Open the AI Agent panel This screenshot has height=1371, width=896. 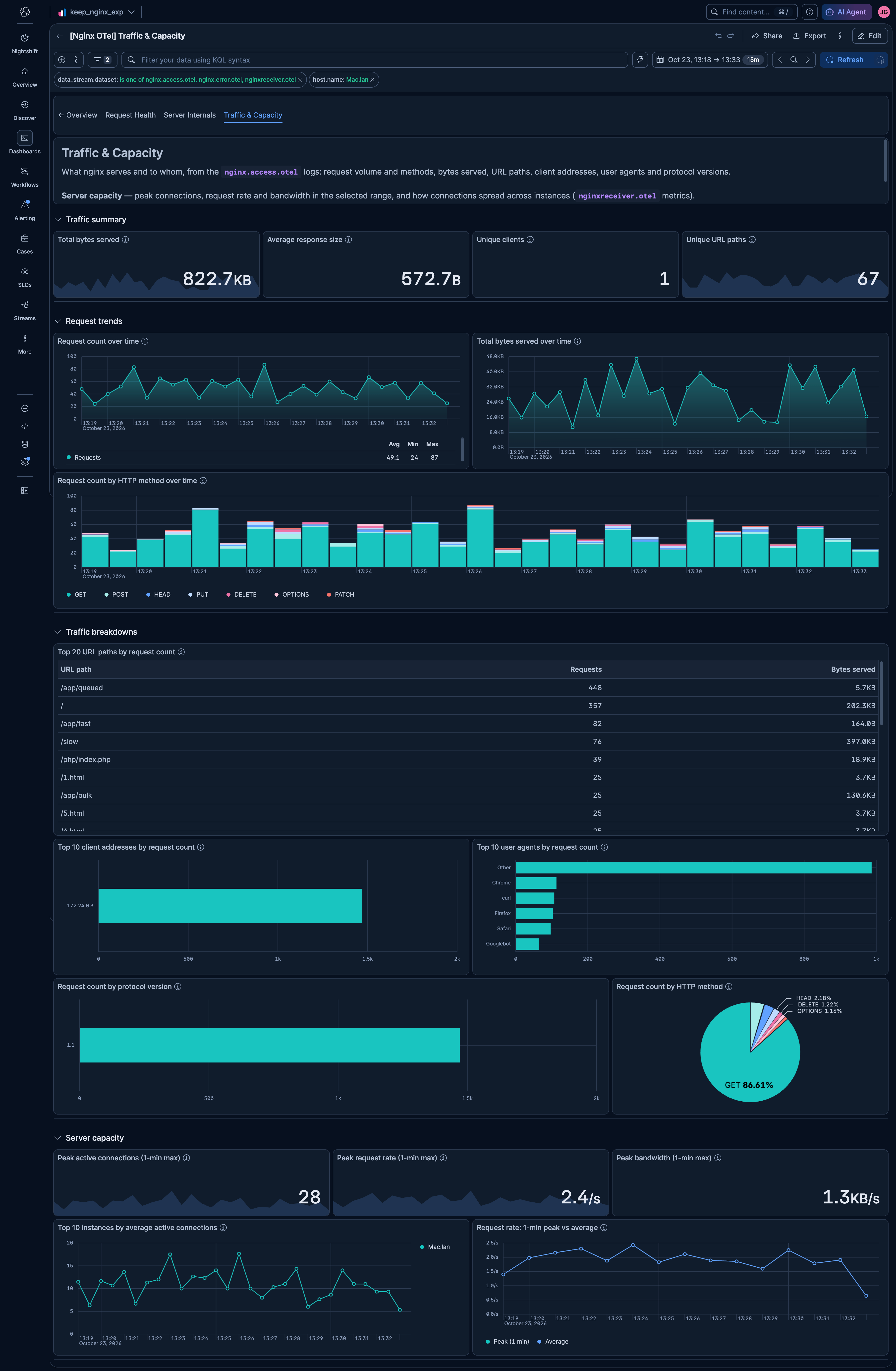click(846, 12)
